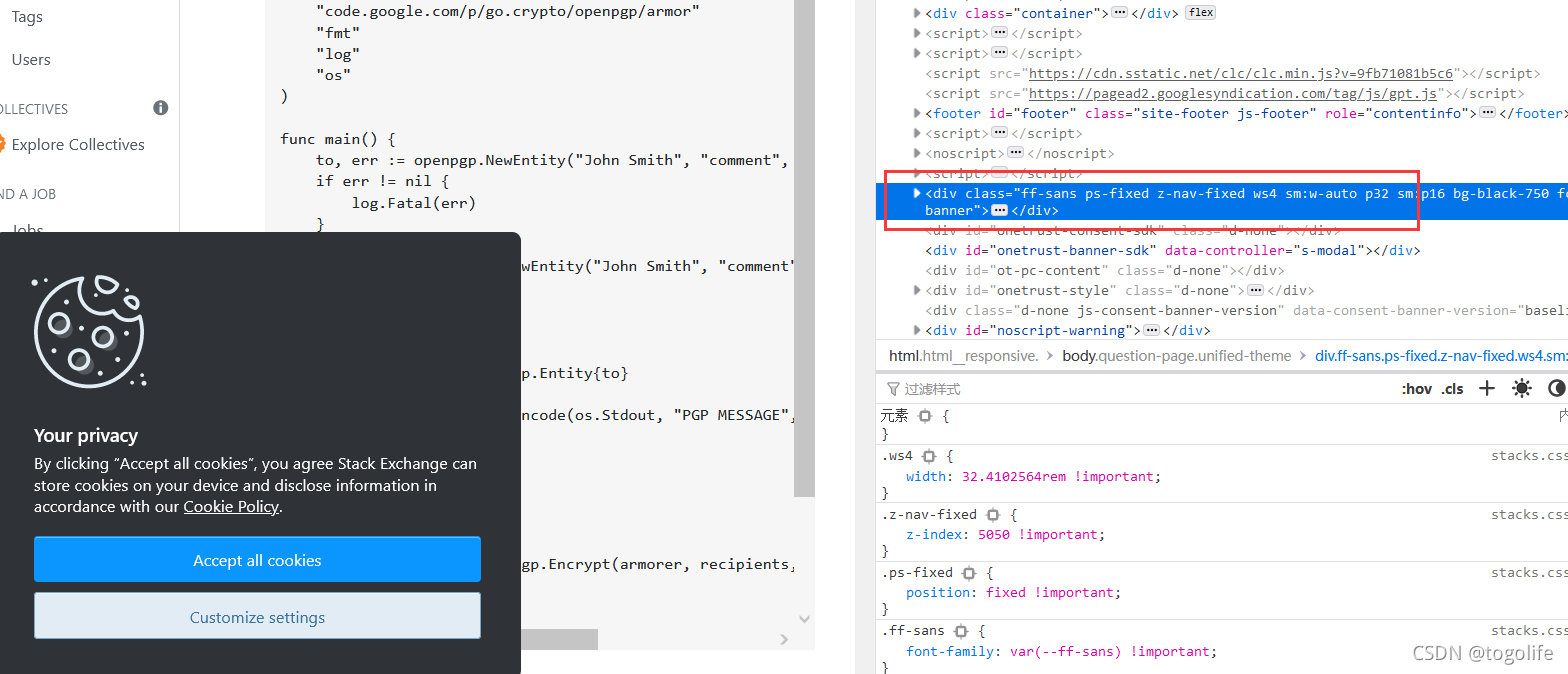This screenshot has height=674, width=1568.
Task: Open stacks.css source link of .ws4 rule
Action: point(1529,456)
